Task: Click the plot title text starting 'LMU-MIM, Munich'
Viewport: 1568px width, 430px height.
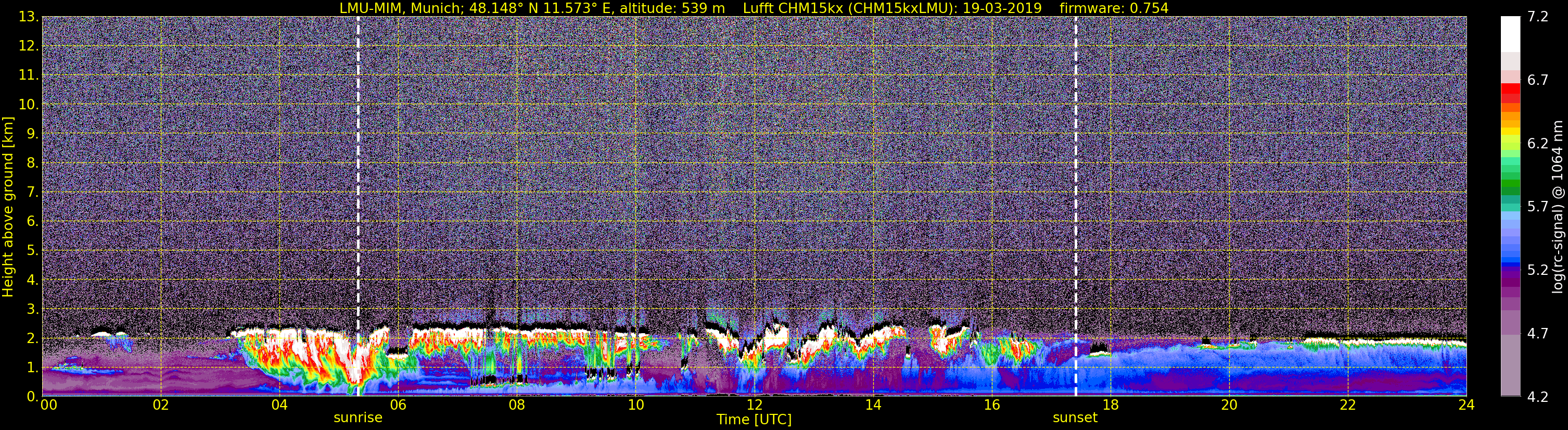Action: (754, 8)
